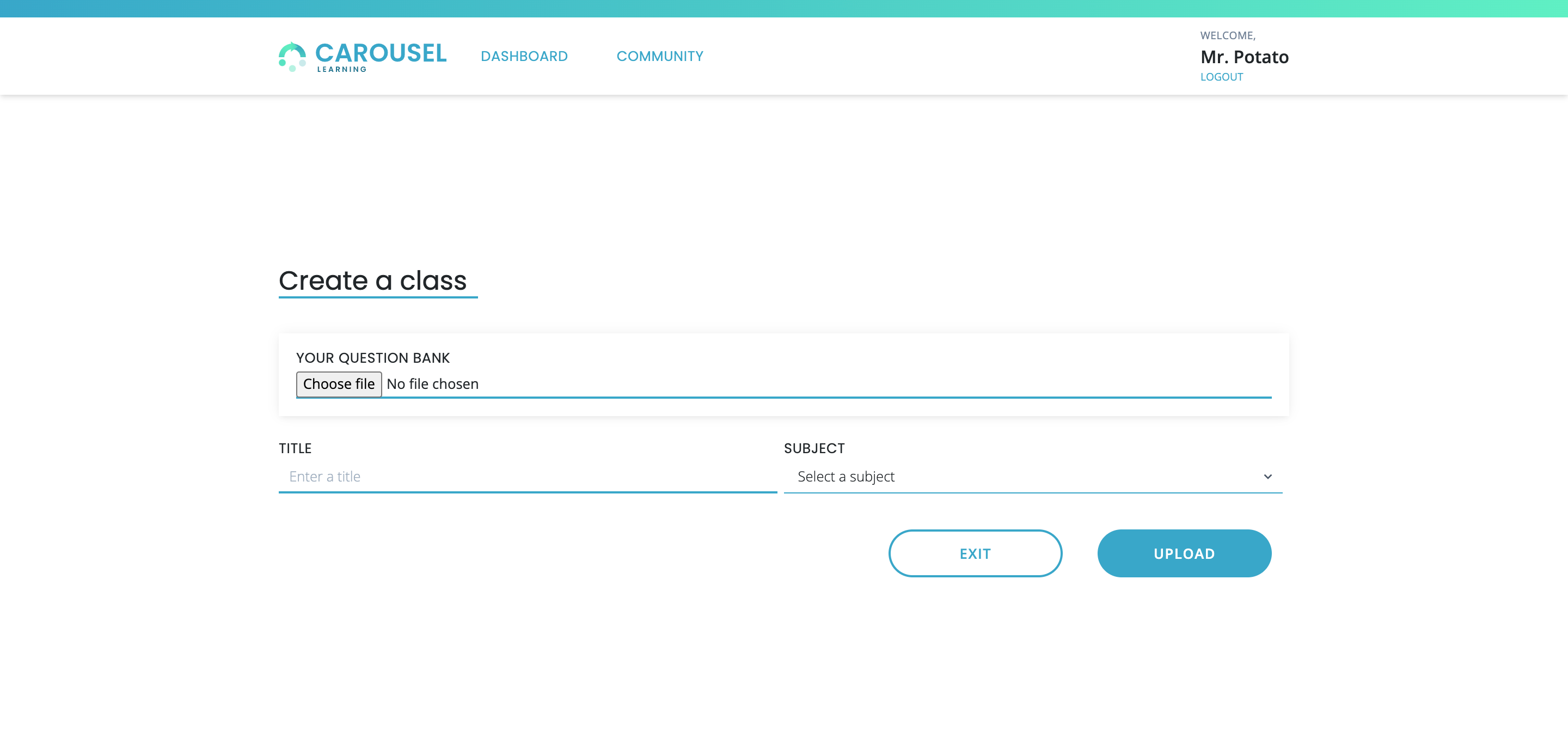Click the YOUR QUESTION BANK label

click(x=372, y=358)
